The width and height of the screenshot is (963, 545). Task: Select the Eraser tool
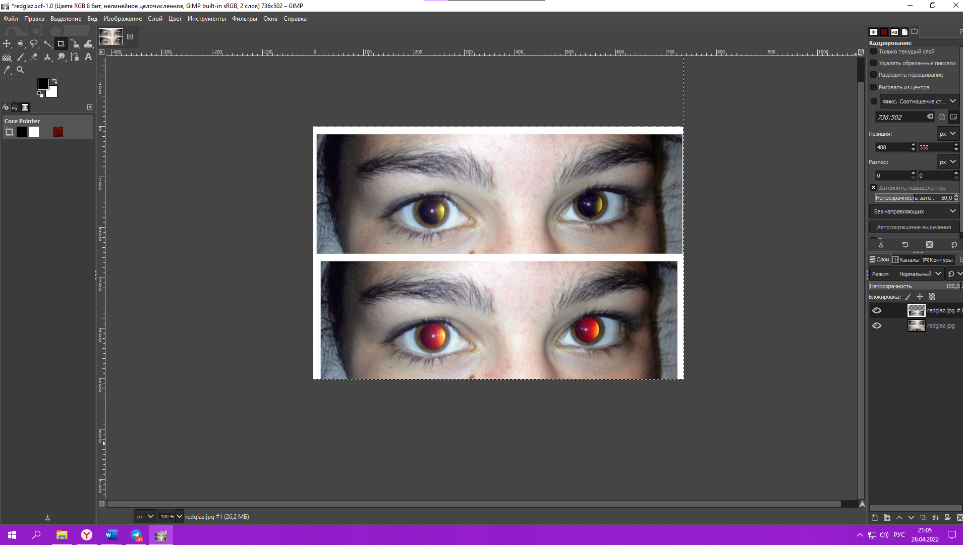click(34, 57)
